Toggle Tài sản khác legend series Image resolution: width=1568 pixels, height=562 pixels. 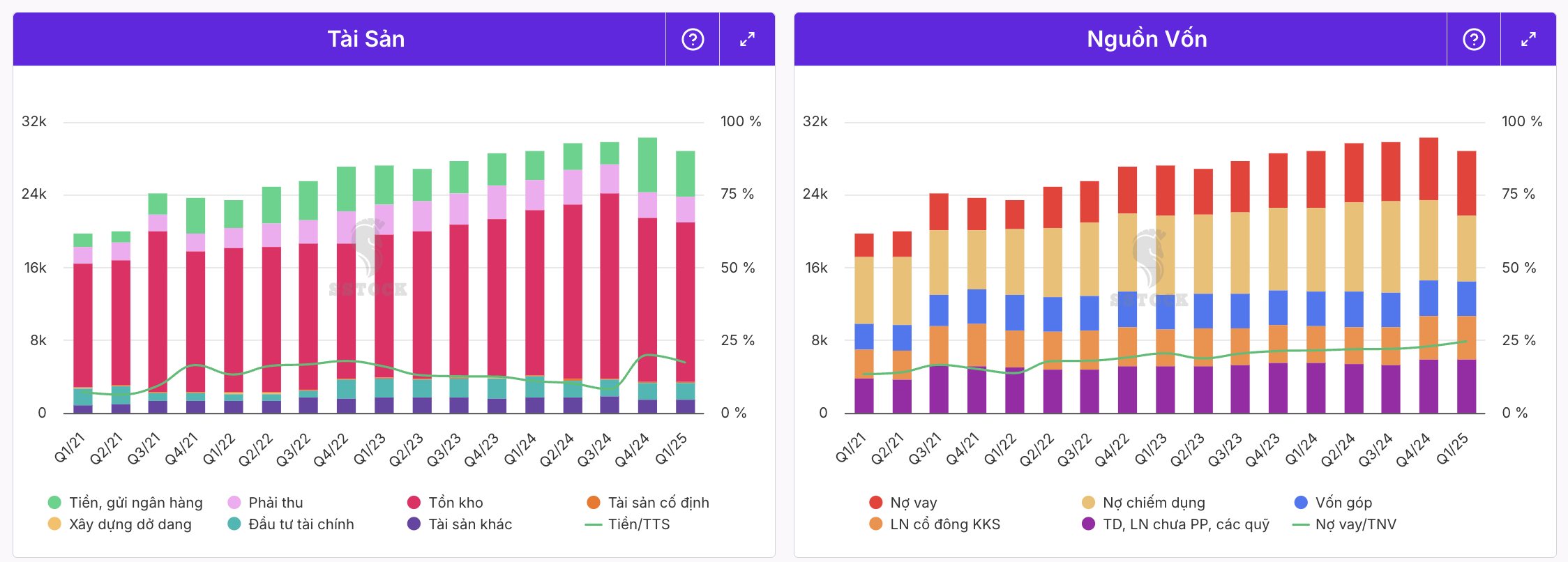(460, 524)
